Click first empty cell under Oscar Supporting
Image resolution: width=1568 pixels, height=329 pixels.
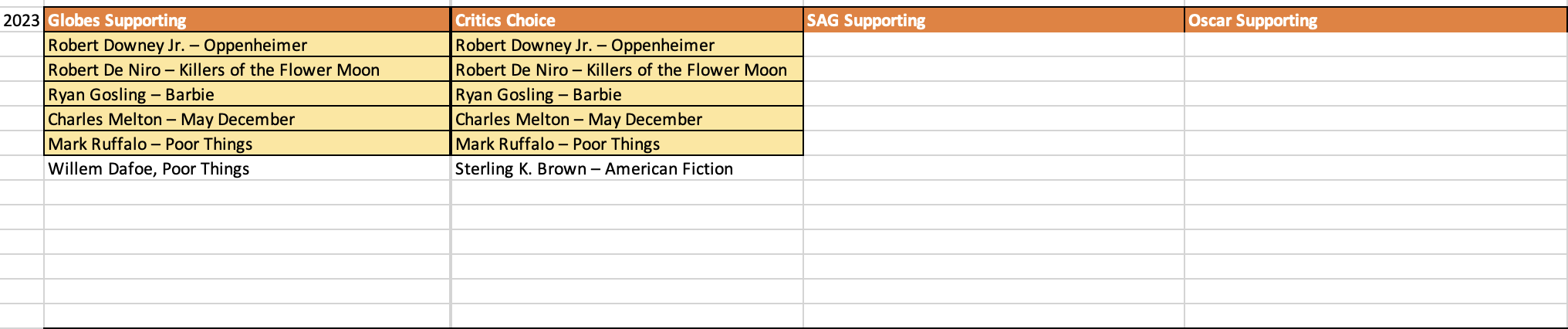[x=1375, y=45]
